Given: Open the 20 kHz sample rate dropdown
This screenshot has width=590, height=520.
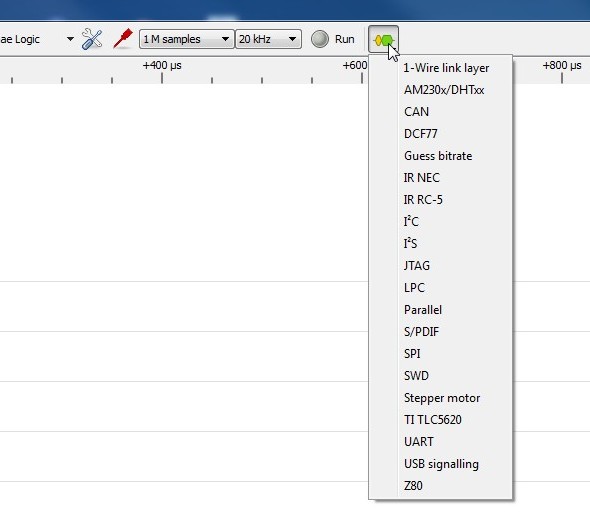Looking at the screenshot, I should (x=268, y=39).
